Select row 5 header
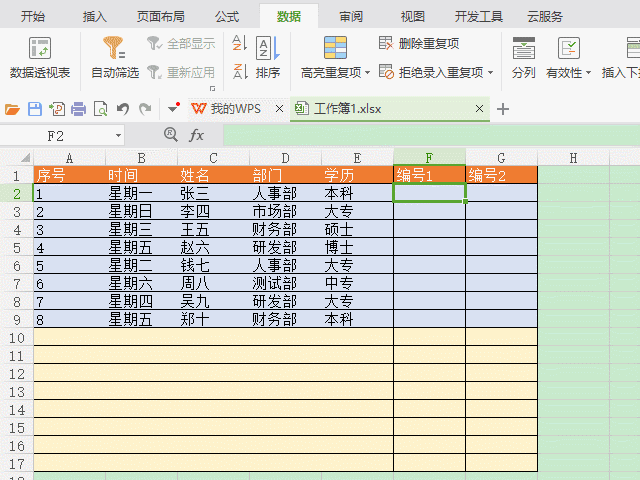 (17, 247)
